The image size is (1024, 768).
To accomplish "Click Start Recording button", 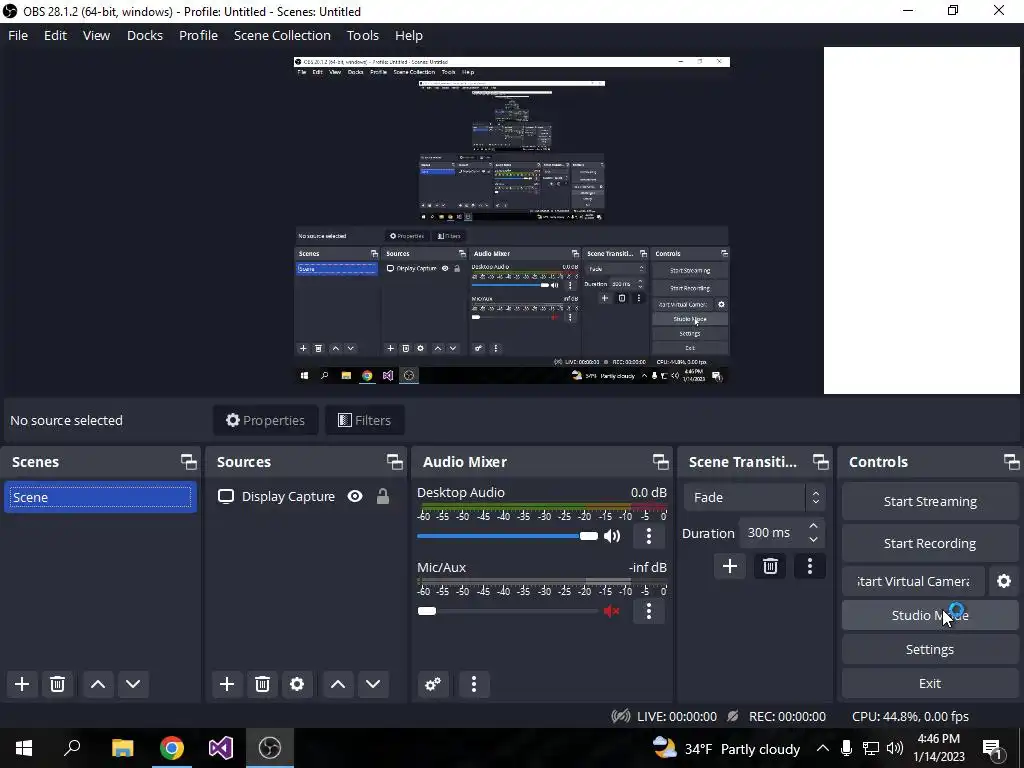I will click(x=930, y=543).
